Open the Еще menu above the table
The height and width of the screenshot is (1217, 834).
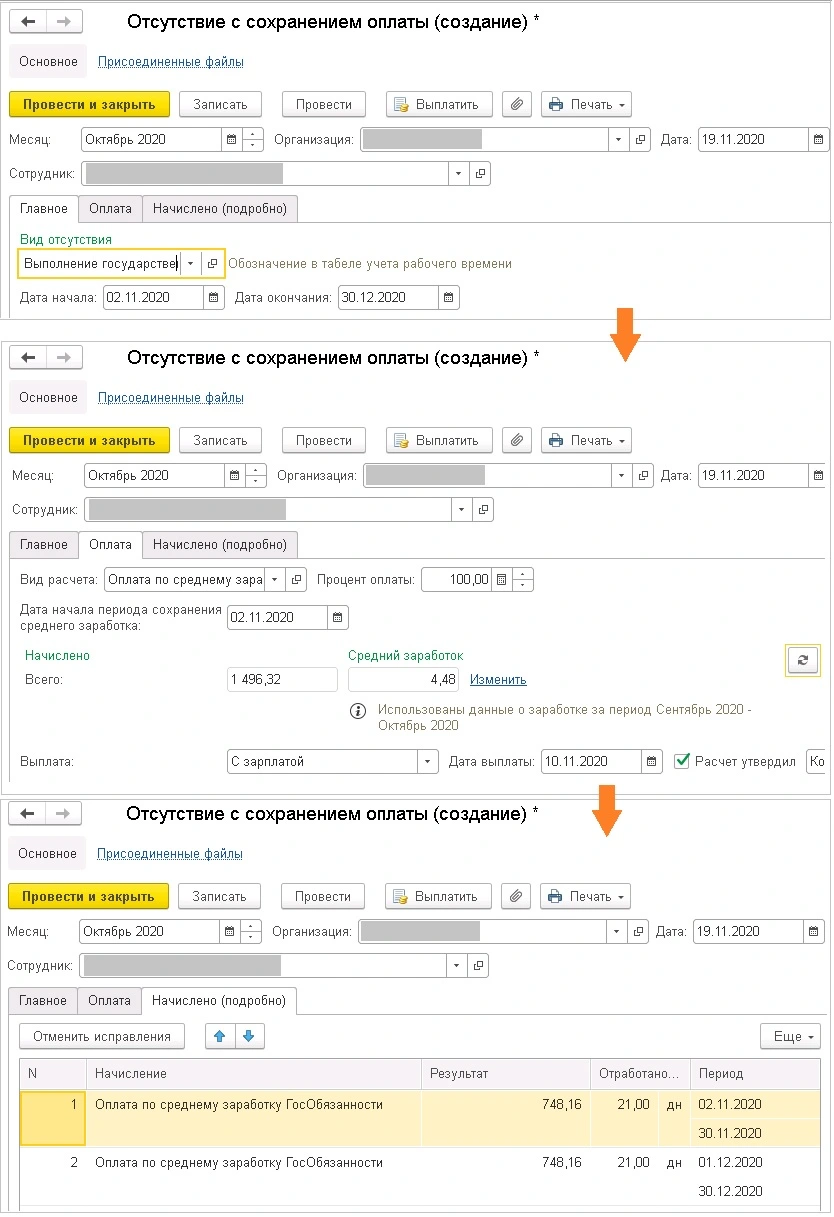[x=790, y=1036]
